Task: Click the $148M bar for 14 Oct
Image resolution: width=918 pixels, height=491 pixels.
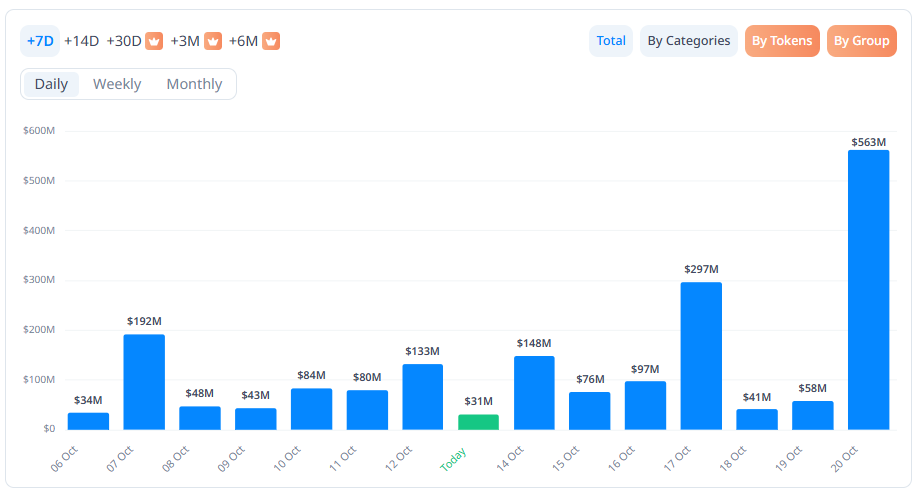Action: pyautogui.click(x=534, y=393)
